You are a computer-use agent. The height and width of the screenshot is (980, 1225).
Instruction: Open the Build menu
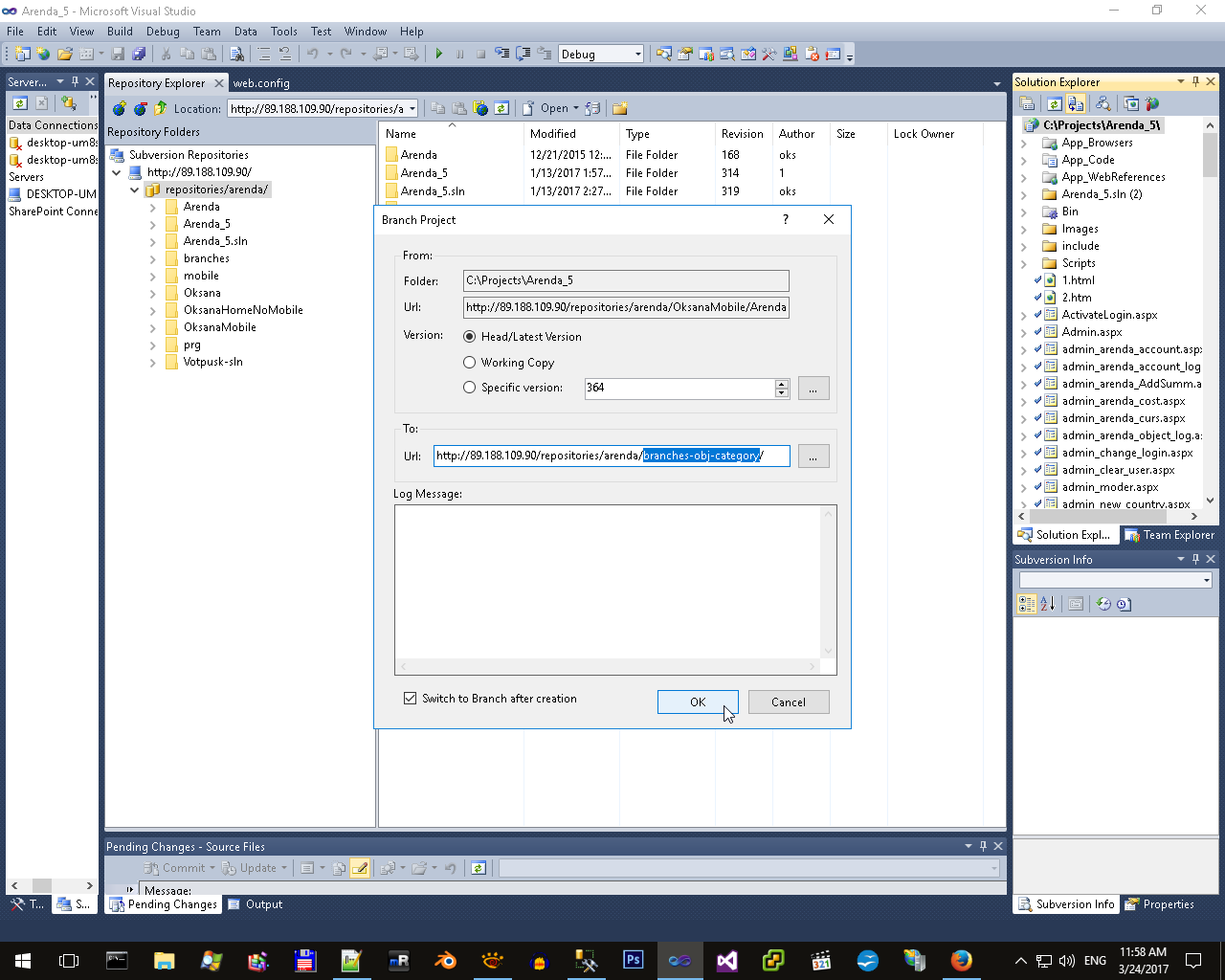pyautogui.click(x=120, y=32)
